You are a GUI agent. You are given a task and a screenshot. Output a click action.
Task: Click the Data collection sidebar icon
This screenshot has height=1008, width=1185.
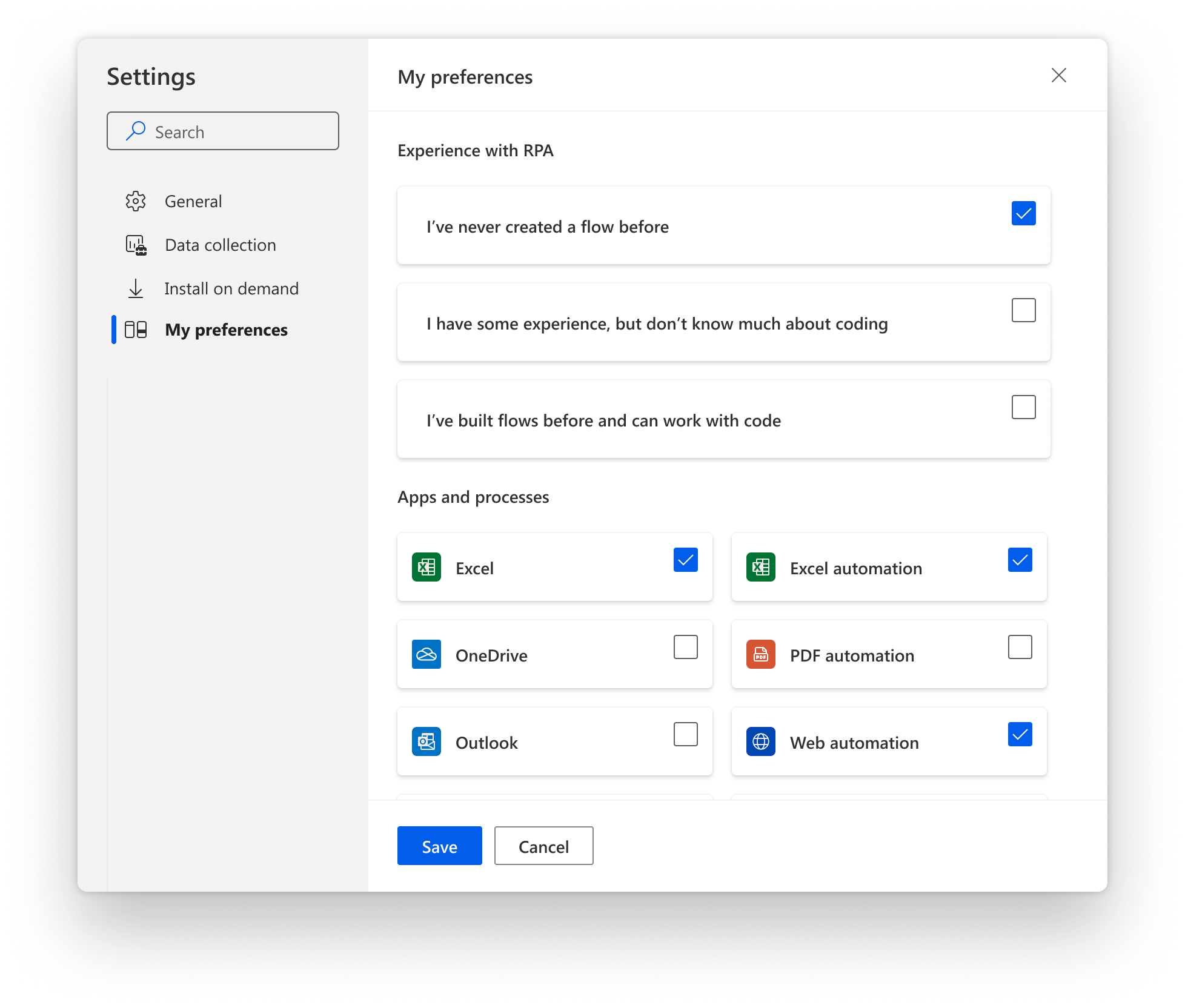pos(136,245)
